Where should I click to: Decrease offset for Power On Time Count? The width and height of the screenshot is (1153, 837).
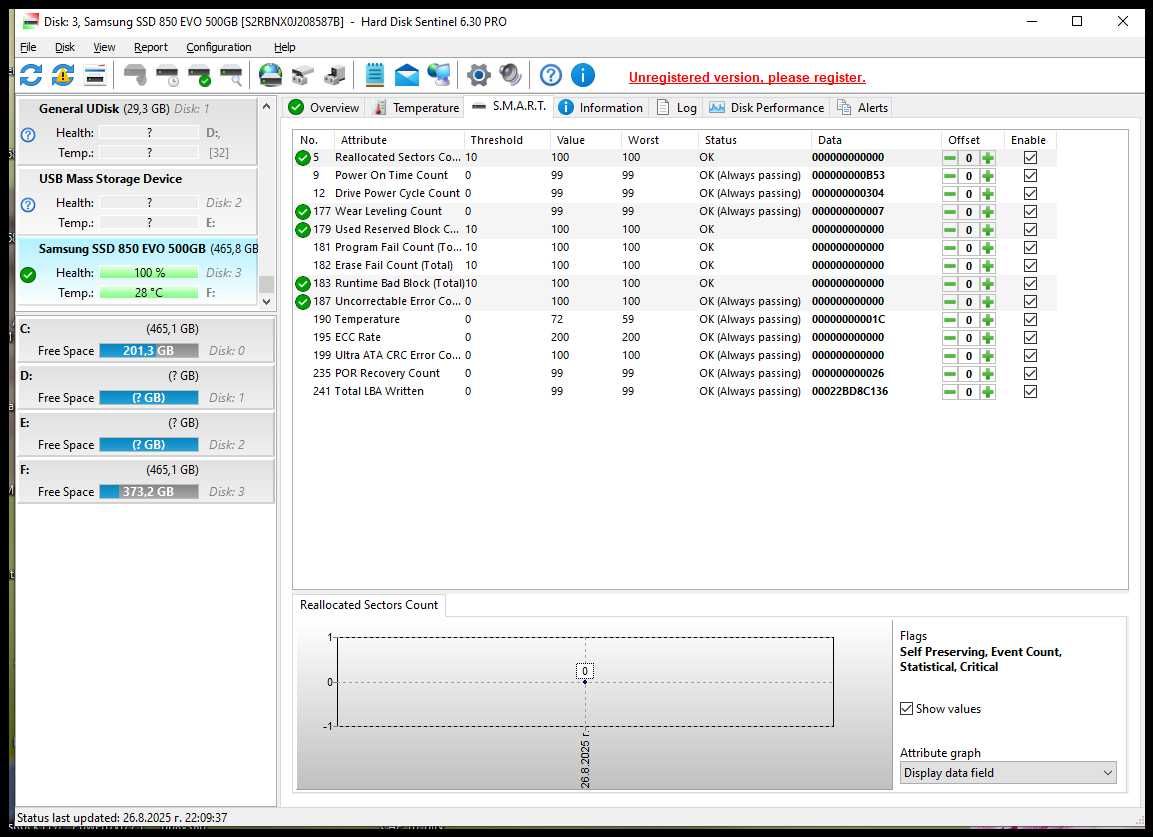tap(950, 176)
